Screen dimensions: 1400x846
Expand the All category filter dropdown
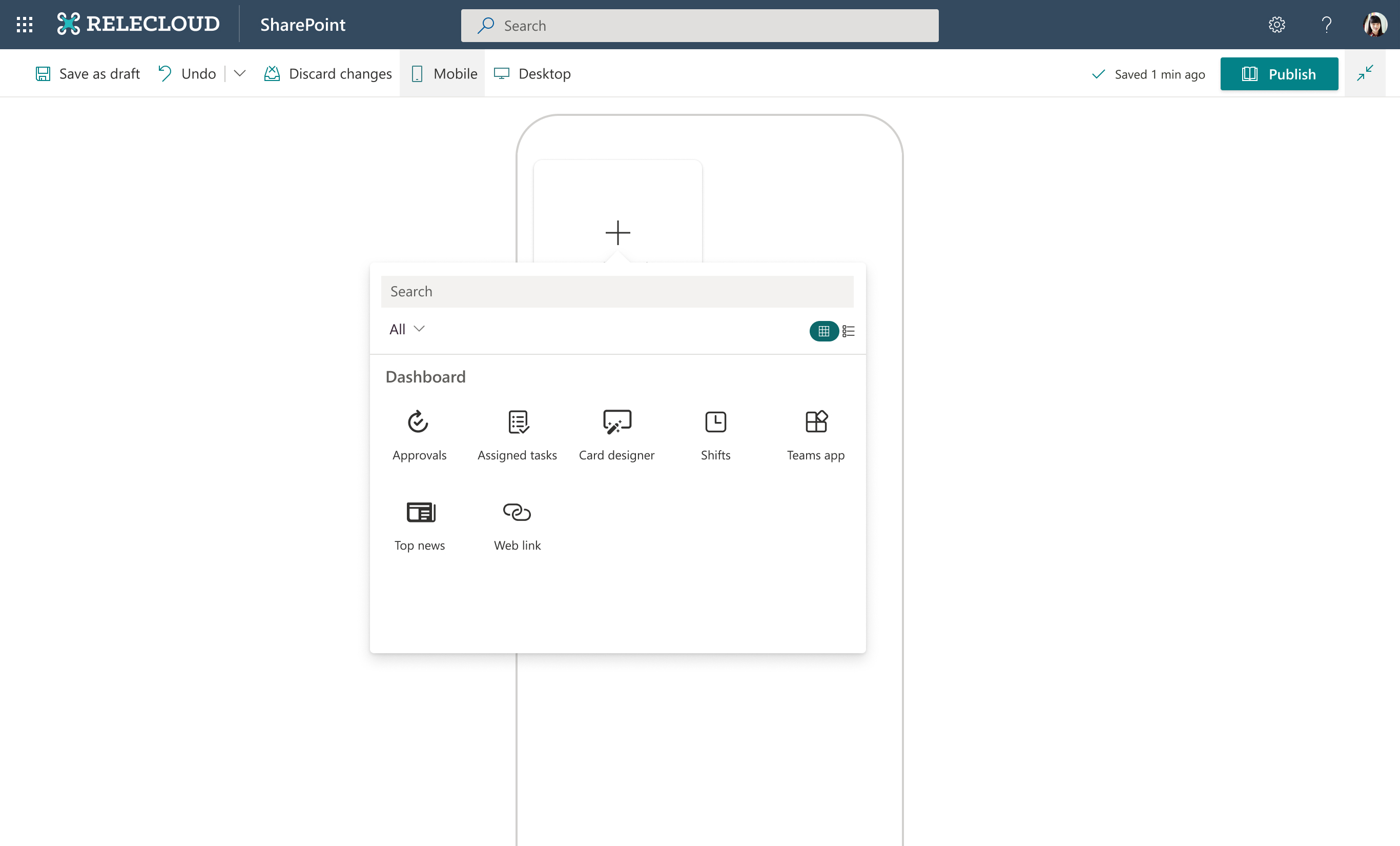pyautogui.click(x=407, y=329)
